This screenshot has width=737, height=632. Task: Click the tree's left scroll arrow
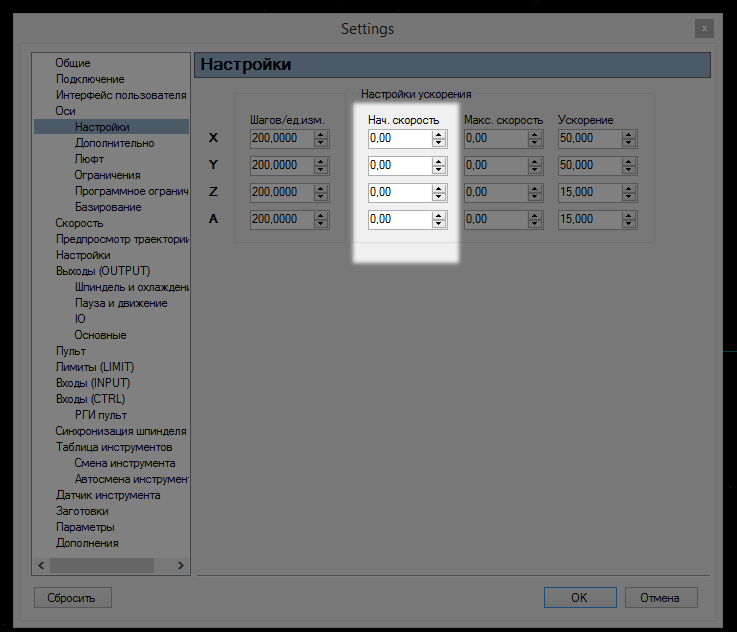(41, 565)
